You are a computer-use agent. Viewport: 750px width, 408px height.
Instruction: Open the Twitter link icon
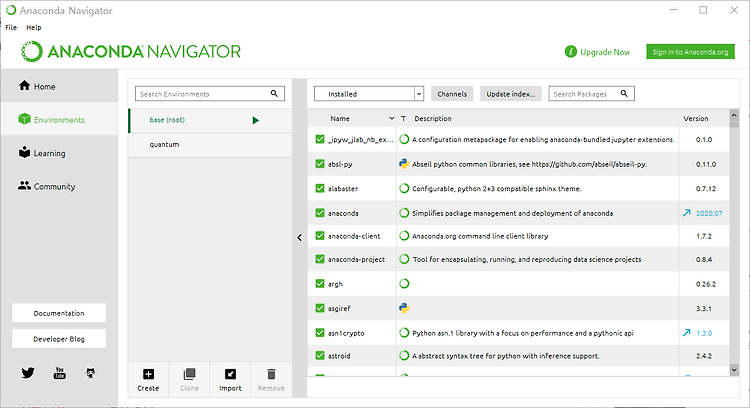[28, 373]
